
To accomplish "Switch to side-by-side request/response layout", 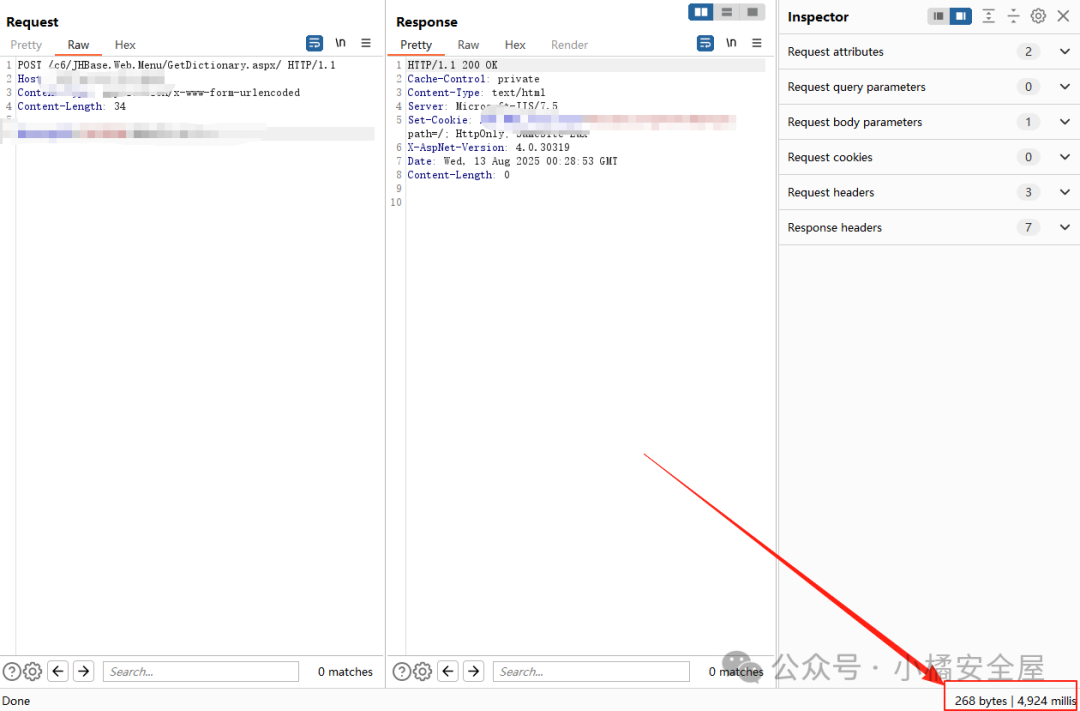I will 701,12.
